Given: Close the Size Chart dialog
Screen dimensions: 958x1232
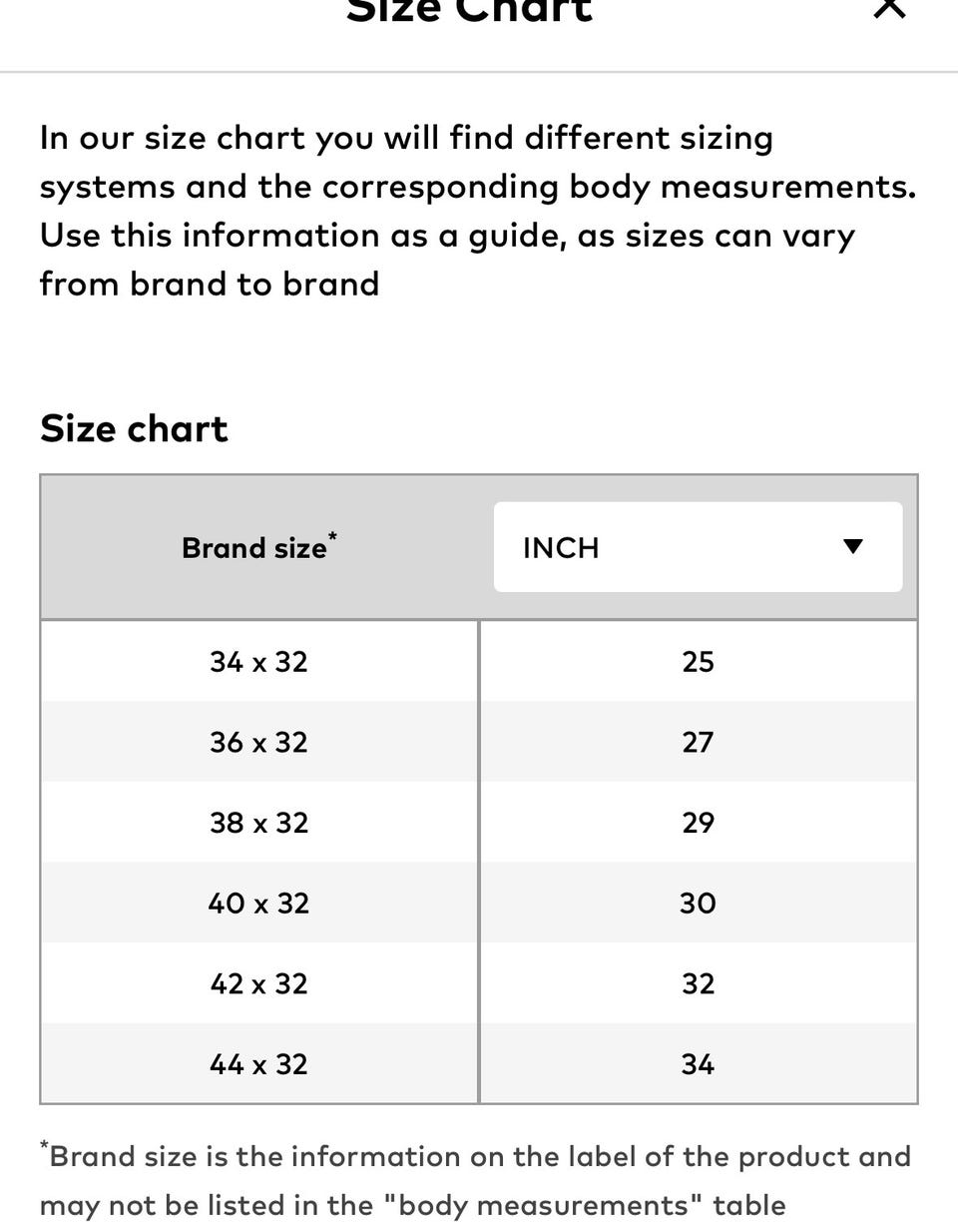Looking at the screenshot, I should click(x=888, y=8).
